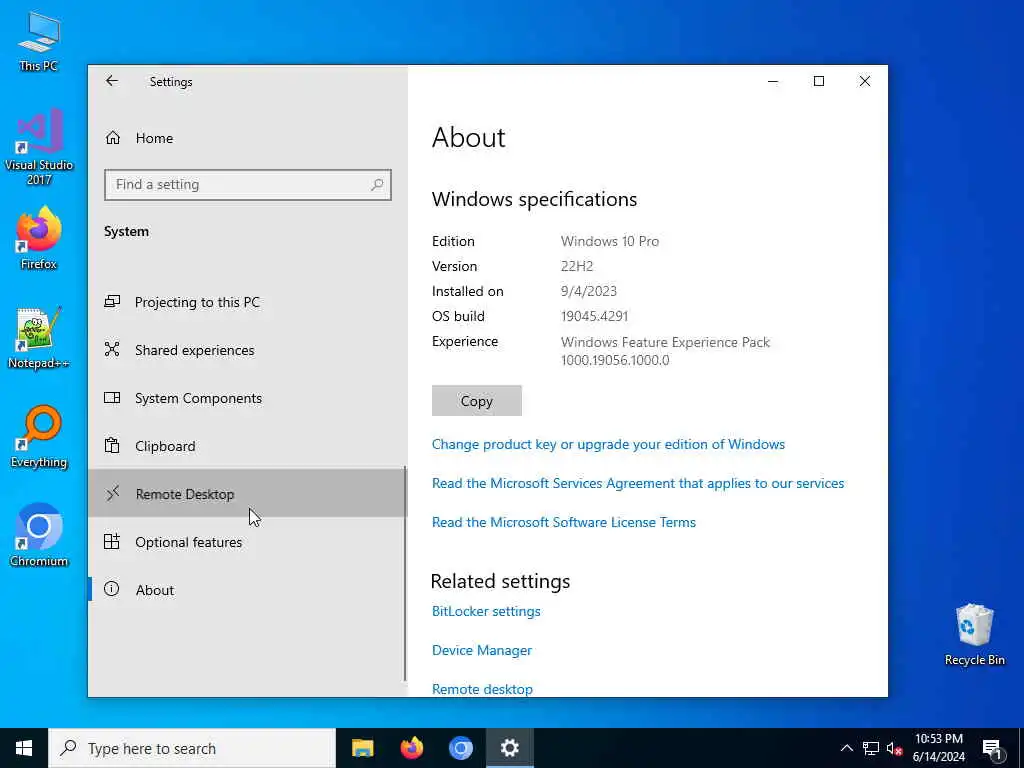Click the Remote Desktop sidebar icon
This screenshot has width=1024, height=768.
[x=112, y=493]
